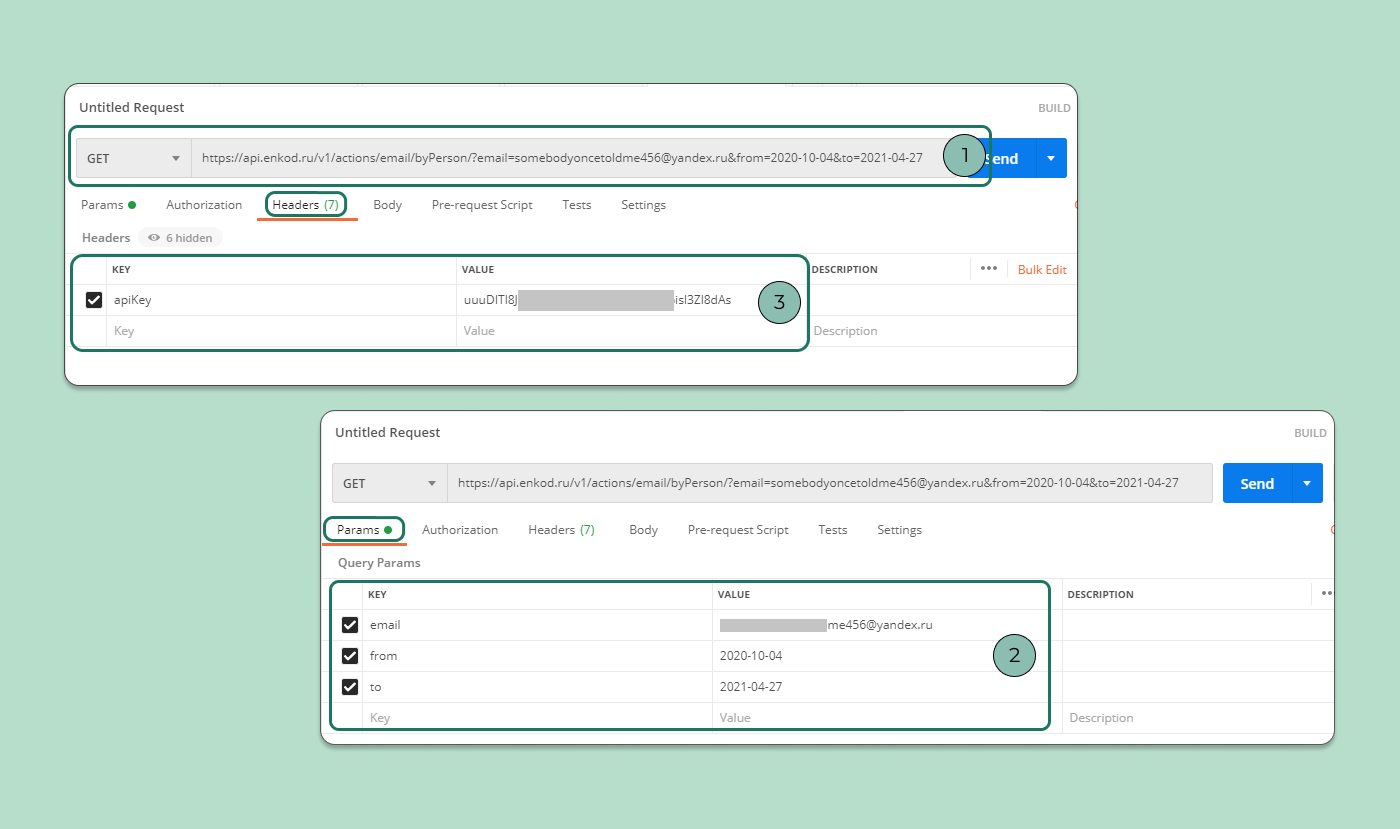Click the apiKey header value cell
Viewport: 1400px width, 829px height.
point(631,300)
